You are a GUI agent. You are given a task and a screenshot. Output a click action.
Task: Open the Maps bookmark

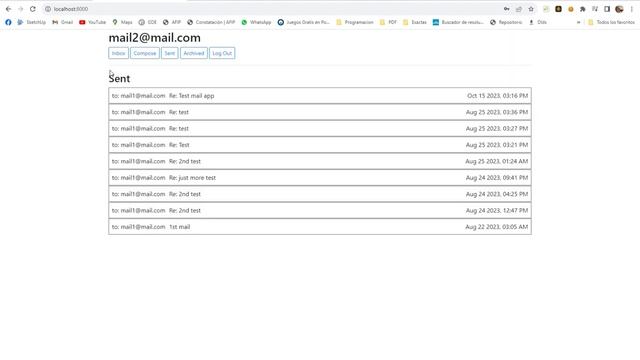(x=122, y=22)
